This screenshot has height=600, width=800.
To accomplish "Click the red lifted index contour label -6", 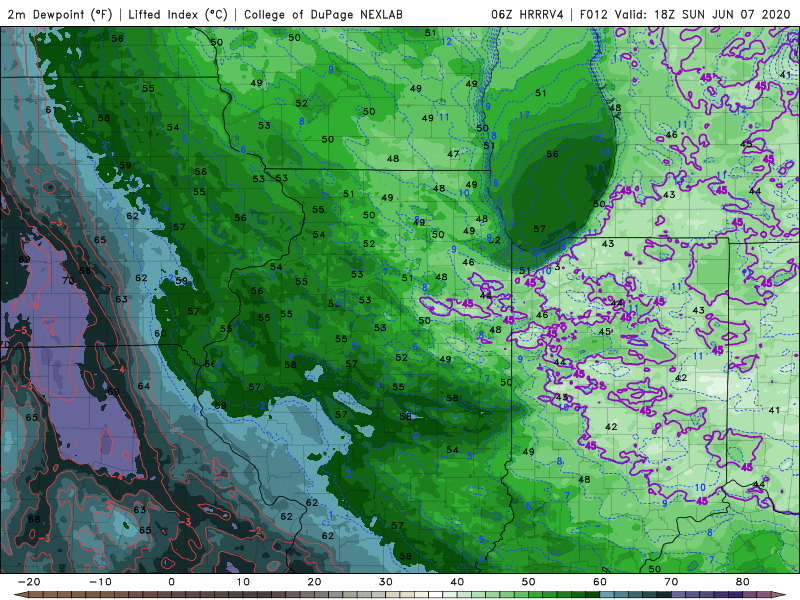I will tap(33, 306).
